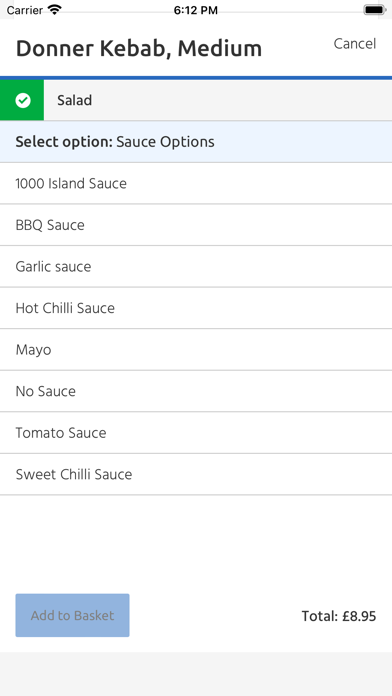Select Sweet Chilli Sauce

196,475
